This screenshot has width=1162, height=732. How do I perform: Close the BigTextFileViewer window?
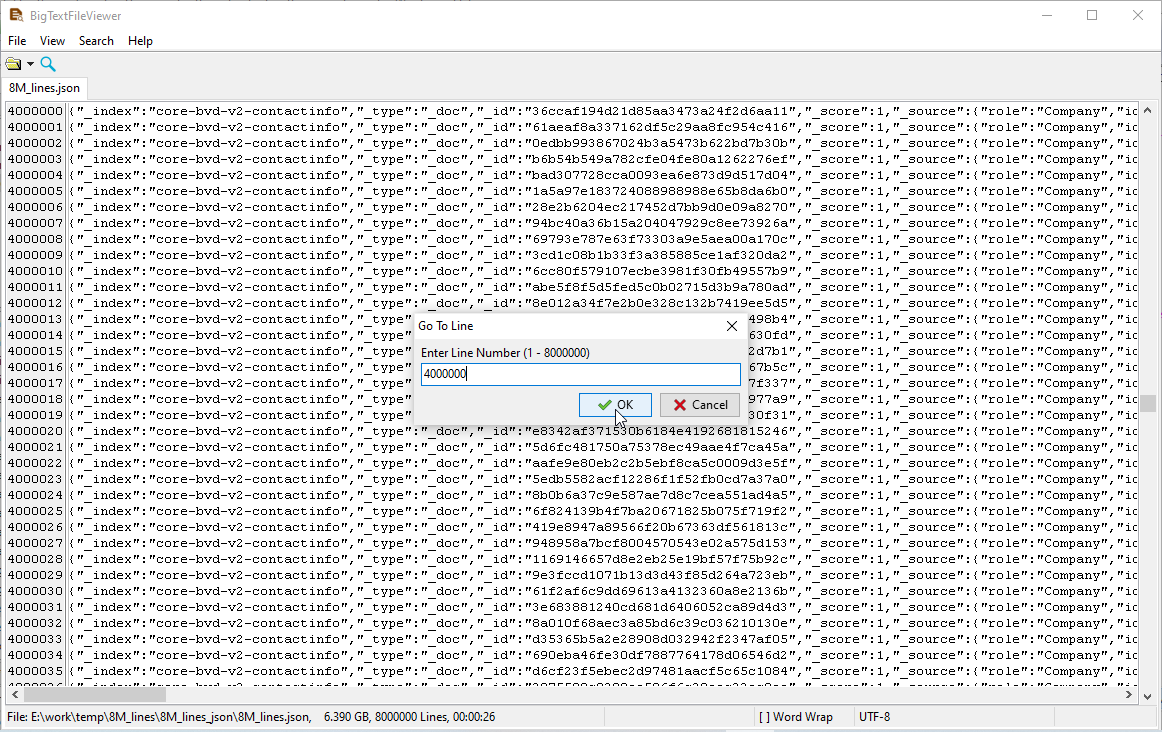(1138, 15)
